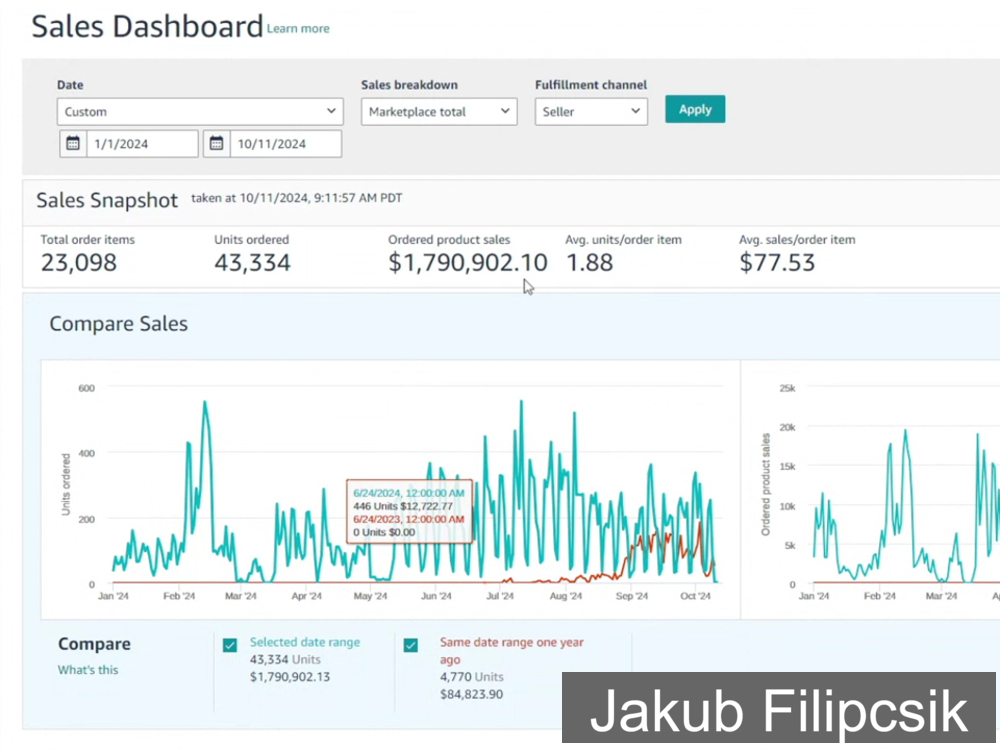Click the Sales Dashboard title
This screenshot has width=1000, height=750.
147,27
